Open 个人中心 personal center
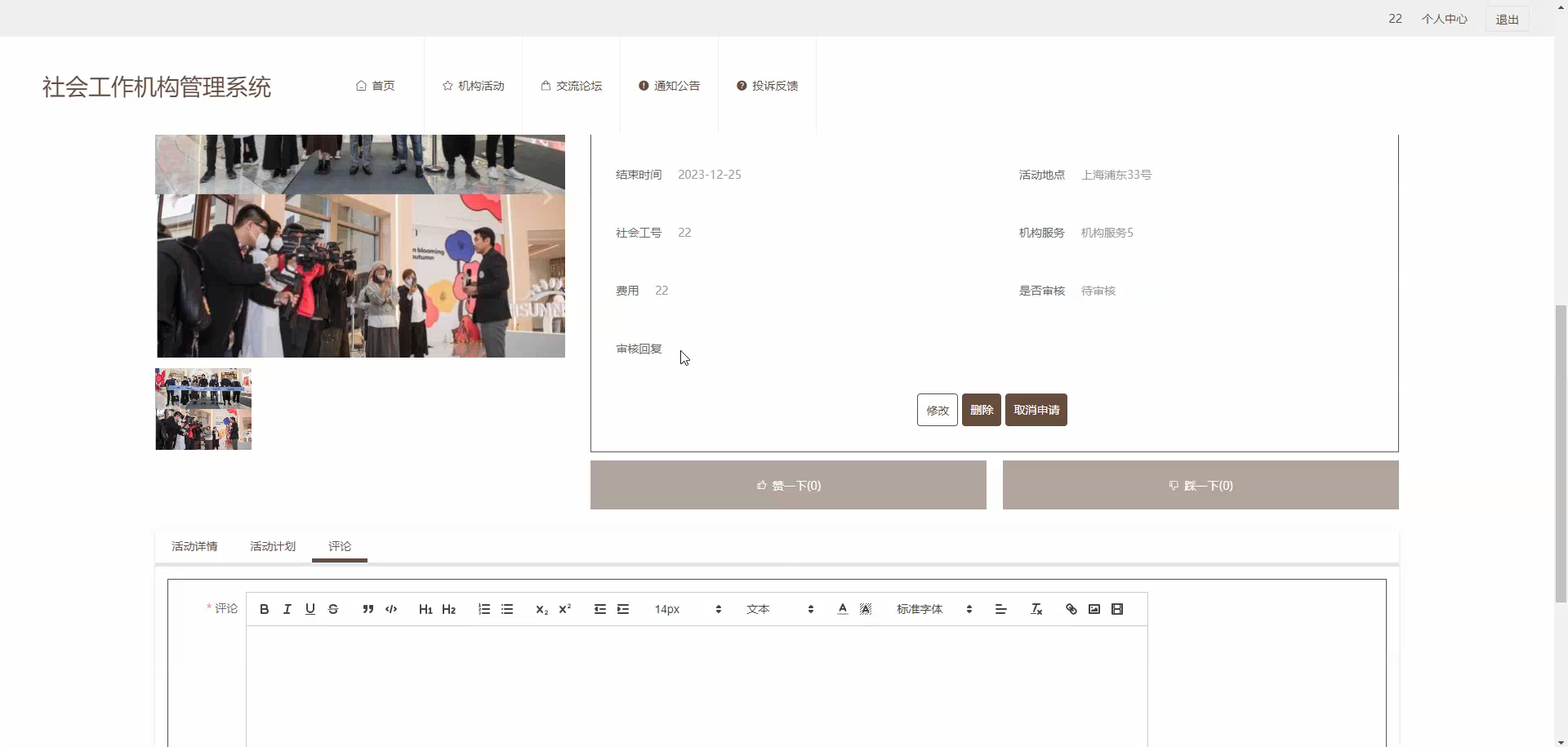 1445,19
